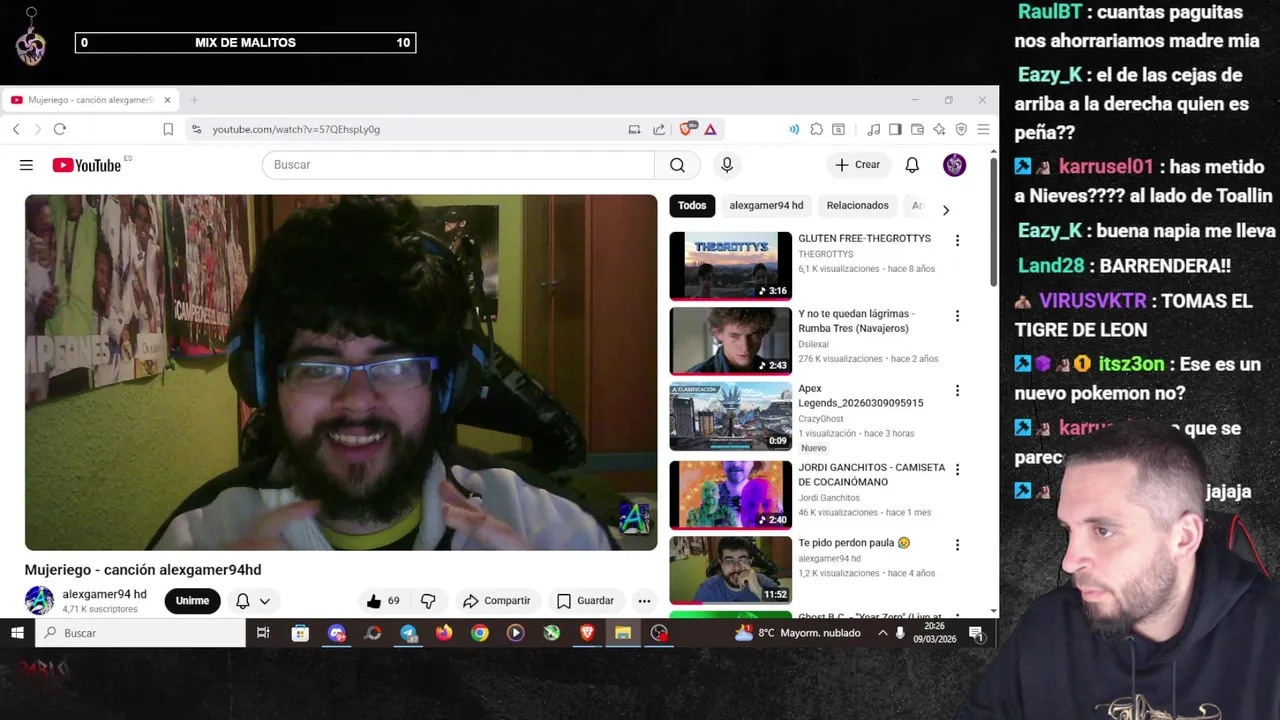Screen dimensions: 1280x720
Task: Open more actions ellipsis below the video
Action: tap(644, 601)
